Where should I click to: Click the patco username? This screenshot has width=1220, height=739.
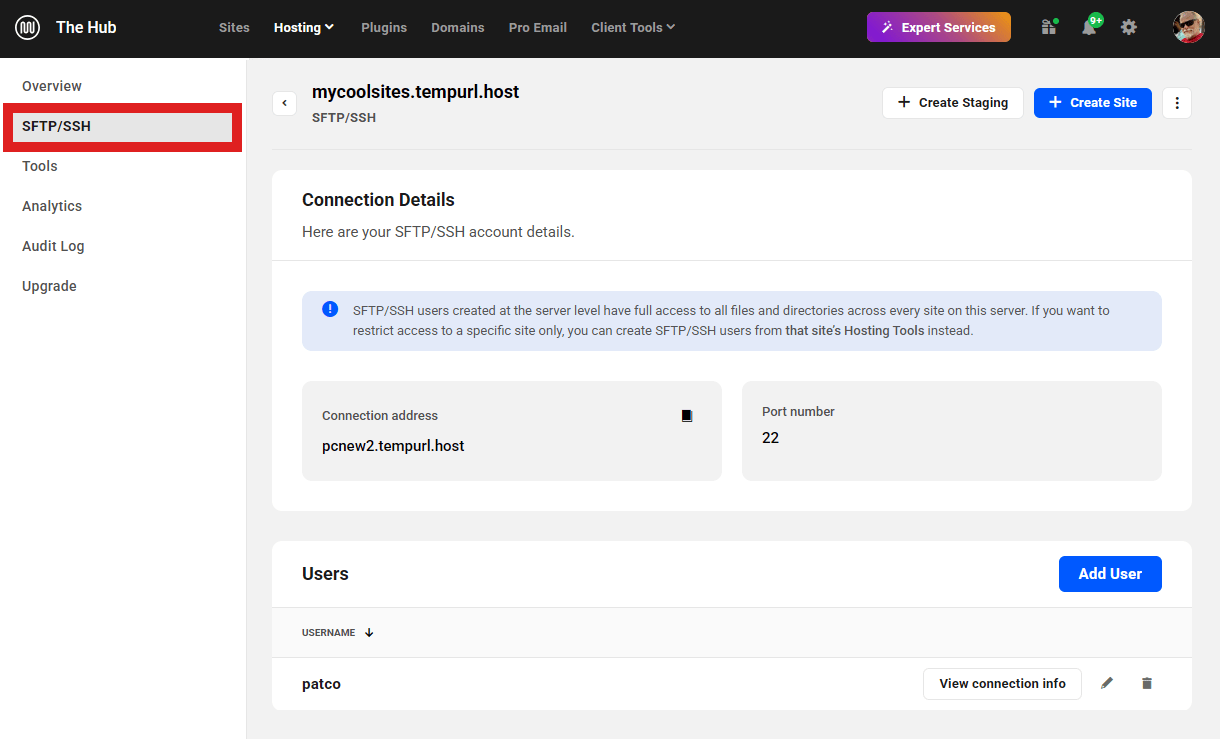321,684
